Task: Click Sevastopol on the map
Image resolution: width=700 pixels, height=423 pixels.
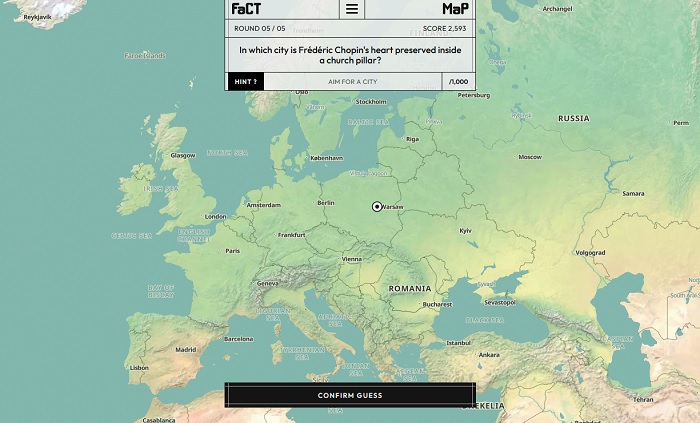Action: tap(500, 303)
